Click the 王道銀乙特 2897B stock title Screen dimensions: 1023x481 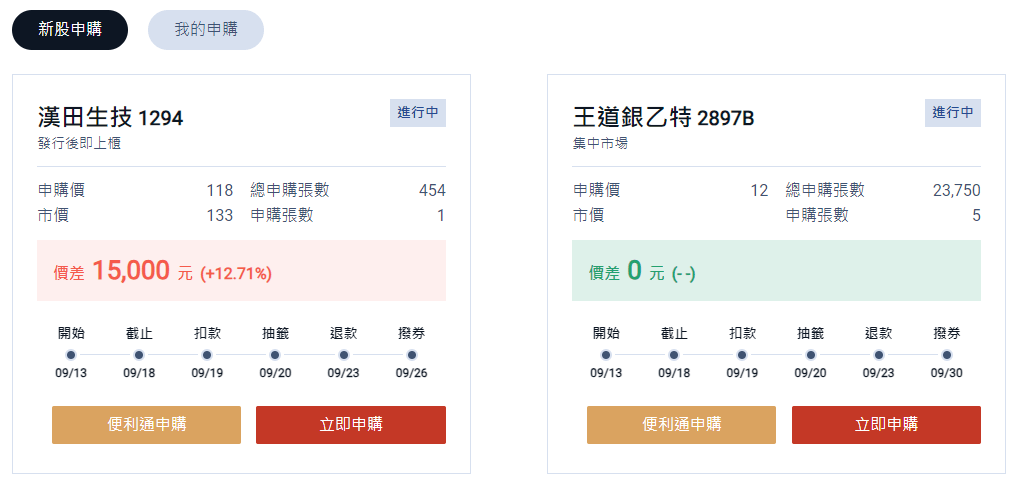pos(664,118)
